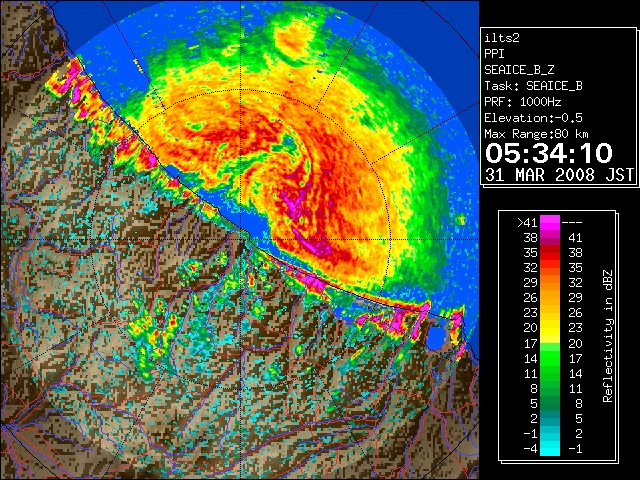Click the 'ilts2' label in the info box
This screenshot has height=480, width=640.
point(502,38)
